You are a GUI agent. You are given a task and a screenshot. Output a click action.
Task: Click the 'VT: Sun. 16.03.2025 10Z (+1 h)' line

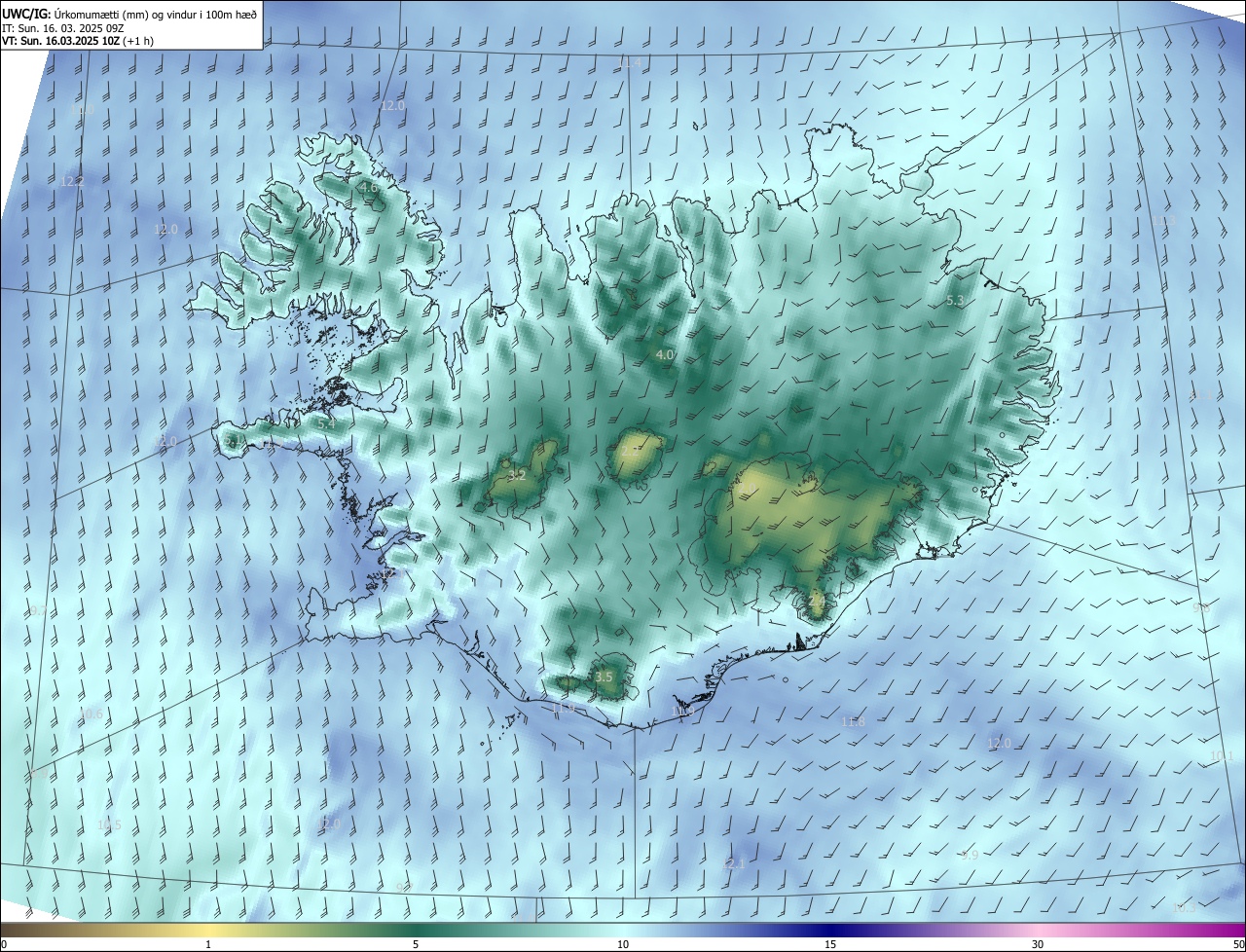(78, 41)
